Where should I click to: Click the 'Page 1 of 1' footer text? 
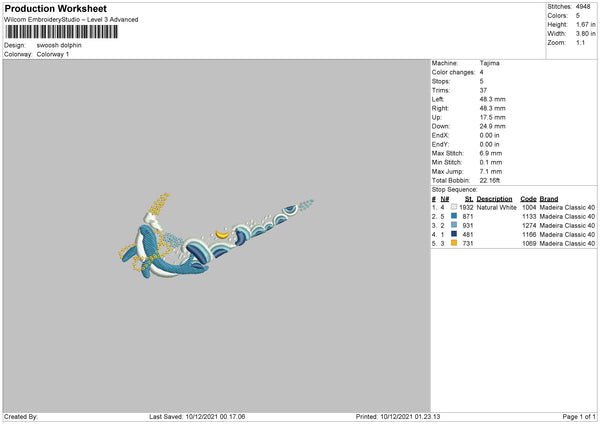579,416
